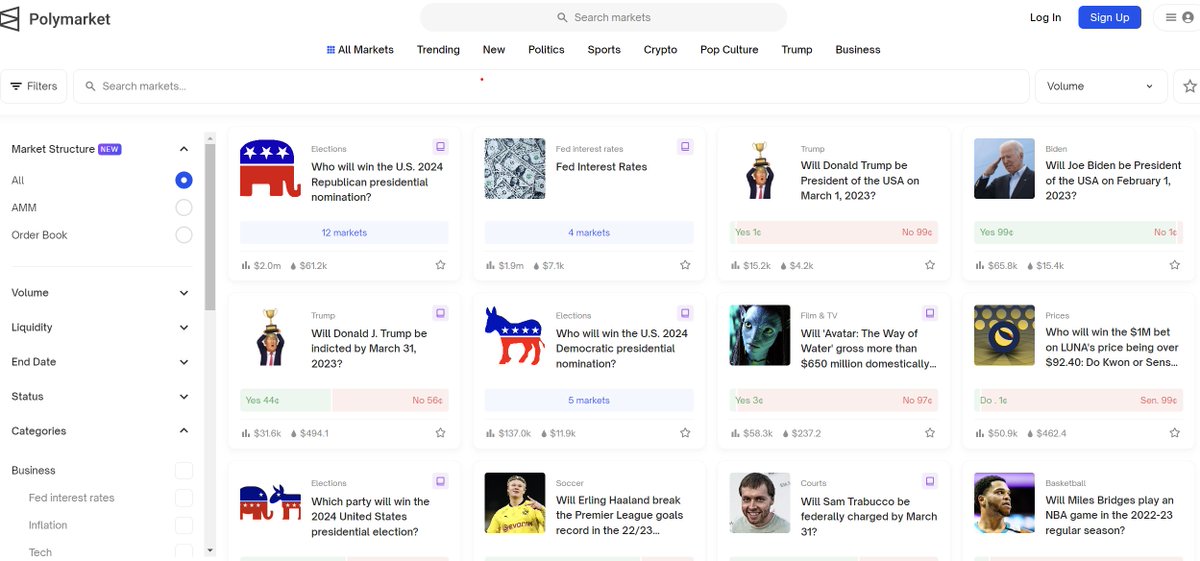Check the Inflation category checkbox
Screen dimensions: 1200x561
coord(183,525)
